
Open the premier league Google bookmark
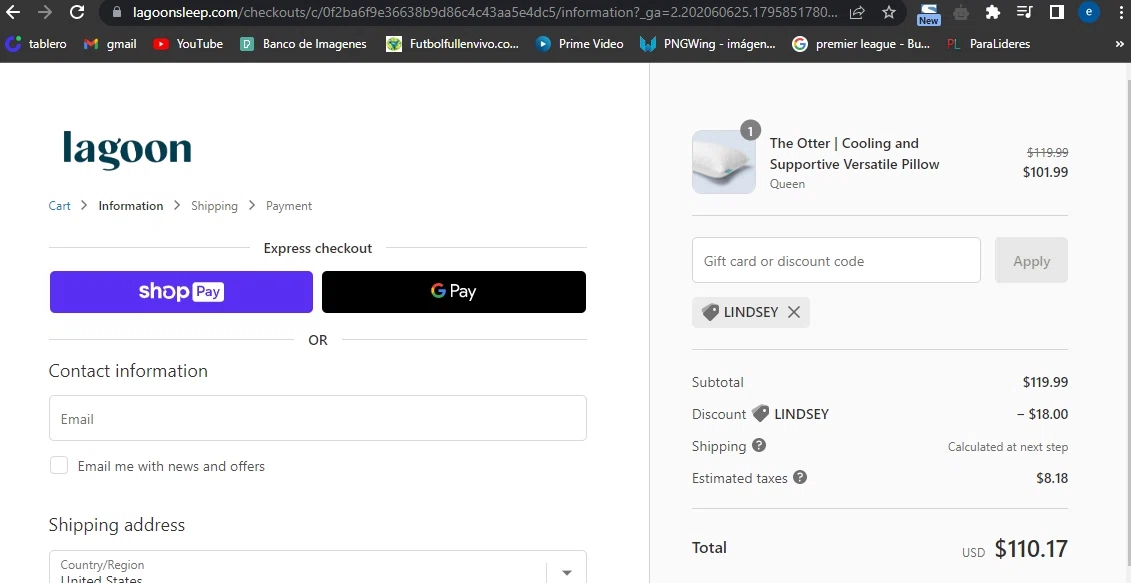pos(861,44)
